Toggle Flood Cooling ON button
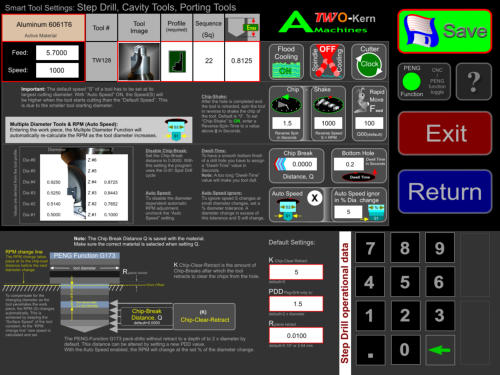Screen dimensions: 500x375 (x=286, y=62)
